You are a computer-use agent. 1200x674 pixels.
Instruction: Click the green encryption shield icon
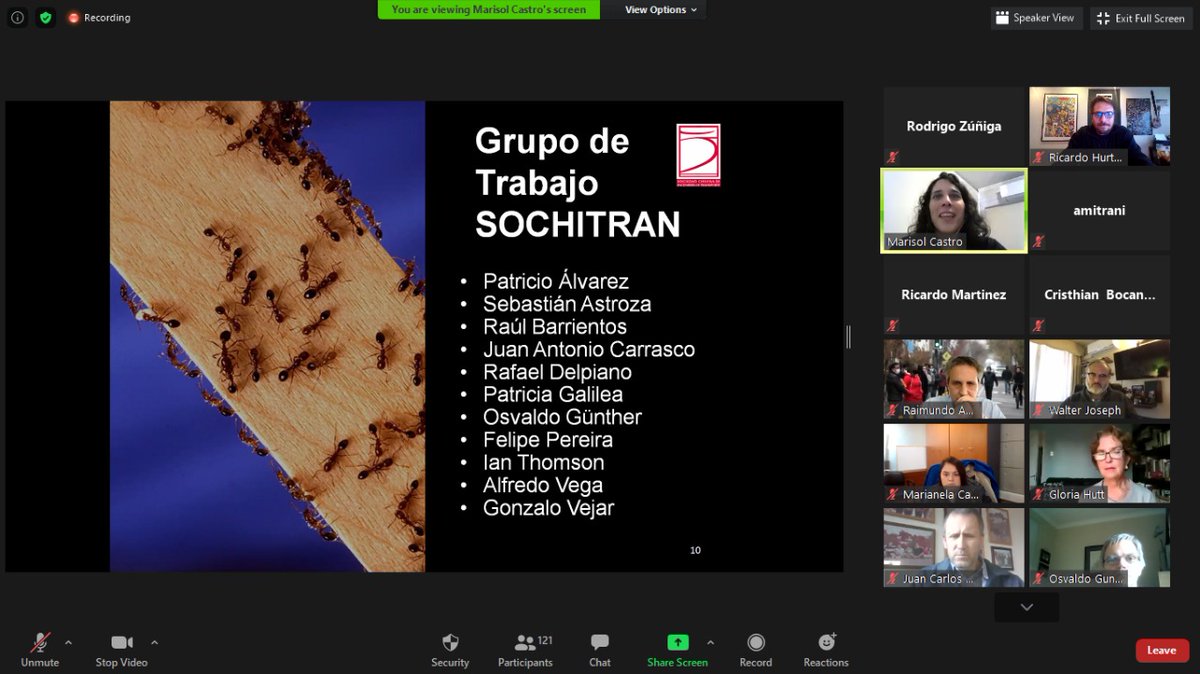[x=45, y=17]
